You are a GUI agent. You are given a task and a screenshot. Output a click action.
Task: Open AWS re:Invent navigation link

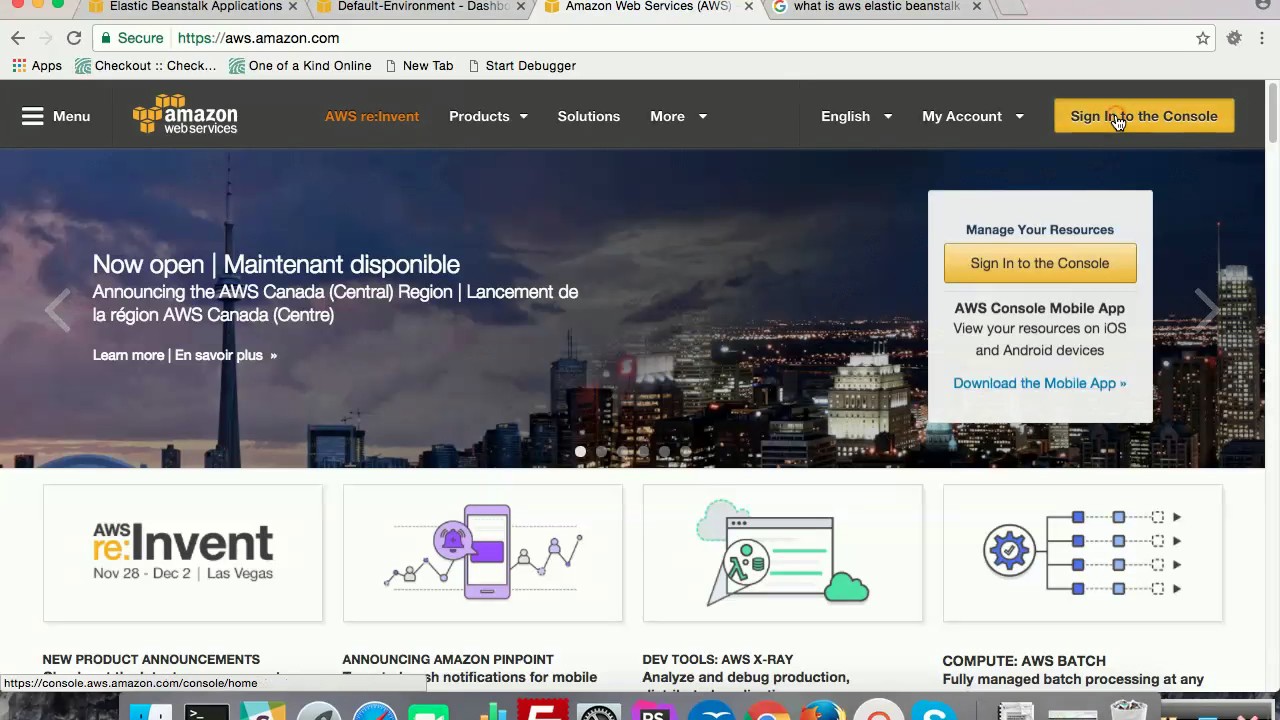tap(372, 116)
